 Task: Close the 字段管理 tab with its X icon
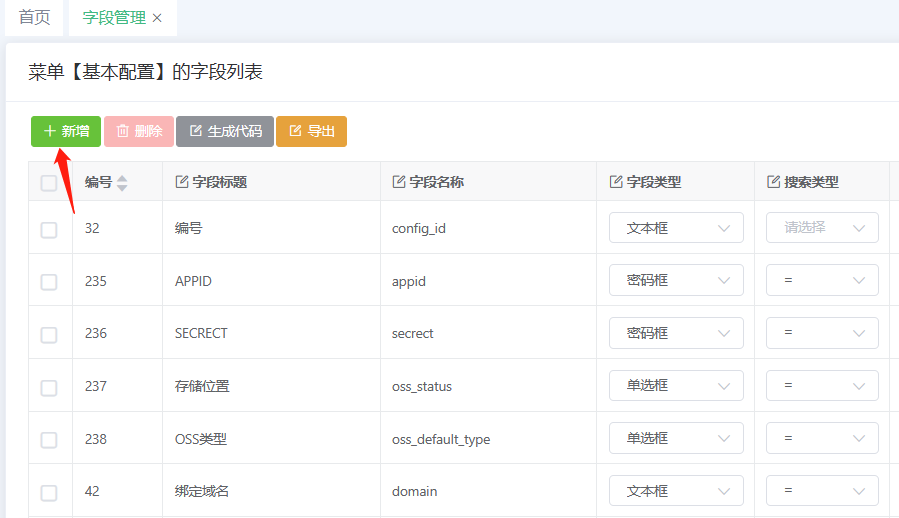pyautogui.click(x=157, y=18)
